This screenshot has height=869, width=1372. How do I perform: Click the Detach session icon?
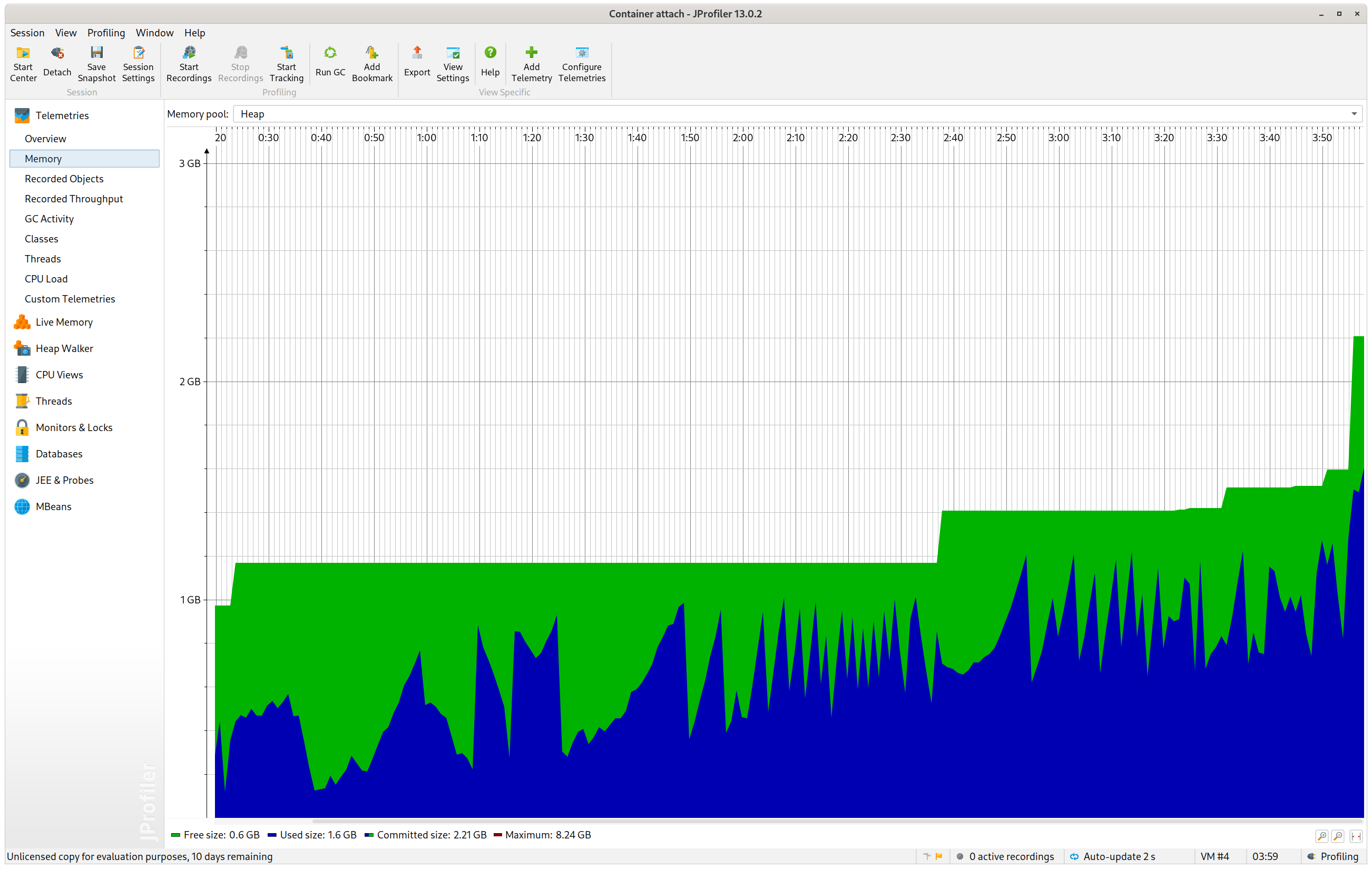[57, 54]
